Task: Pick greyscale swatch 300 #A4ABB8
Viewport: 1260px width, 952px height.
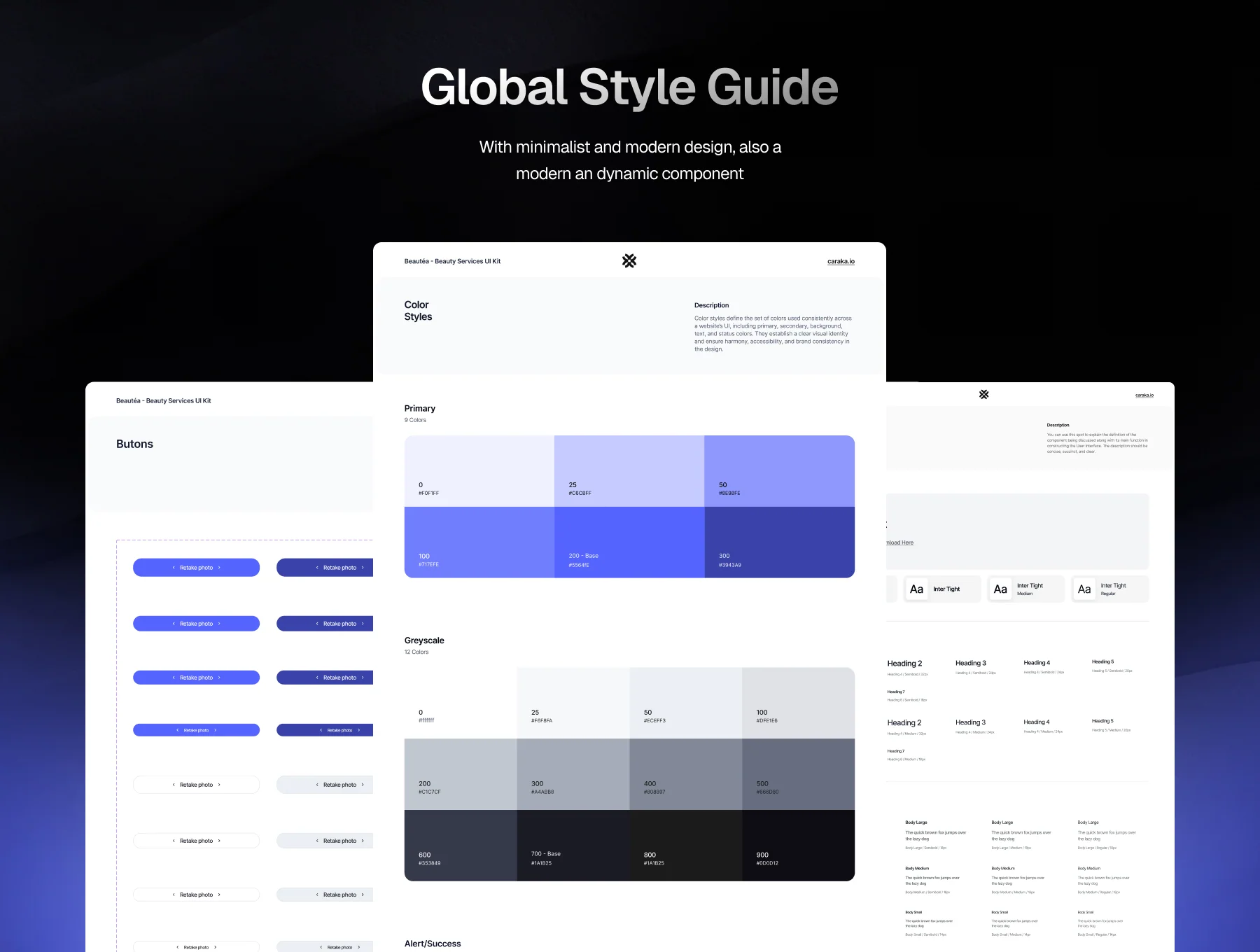Action: pos(573,774)
